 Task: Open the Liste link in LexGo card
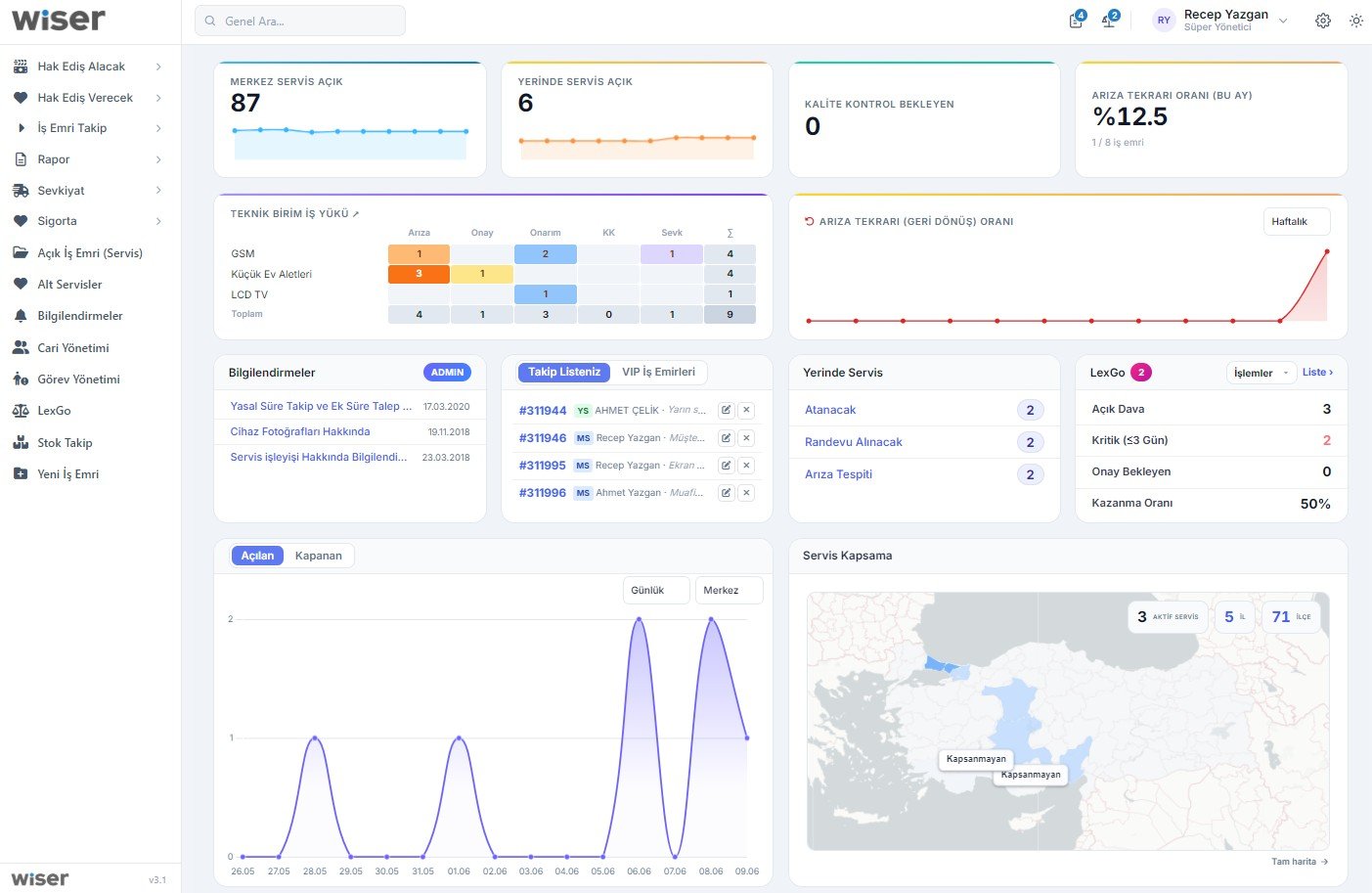1317,373
